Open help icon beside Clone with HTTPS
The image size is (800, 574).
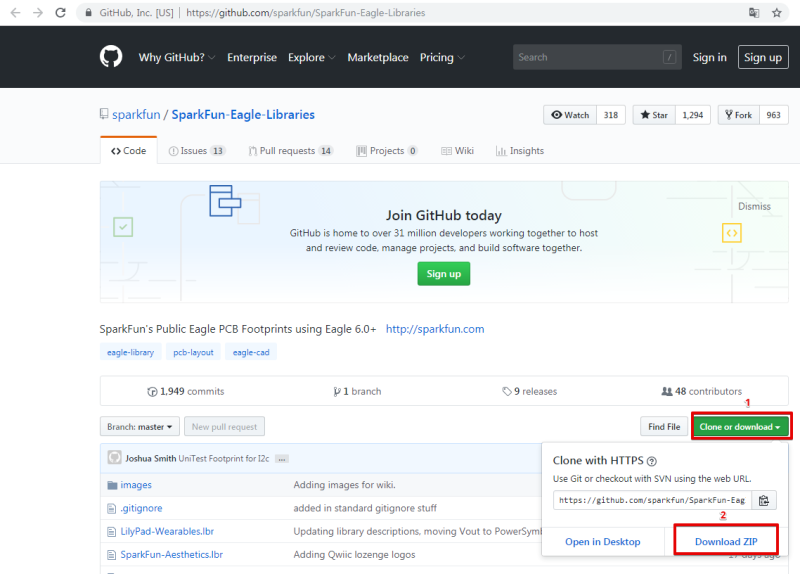click(x=652, y=461)
